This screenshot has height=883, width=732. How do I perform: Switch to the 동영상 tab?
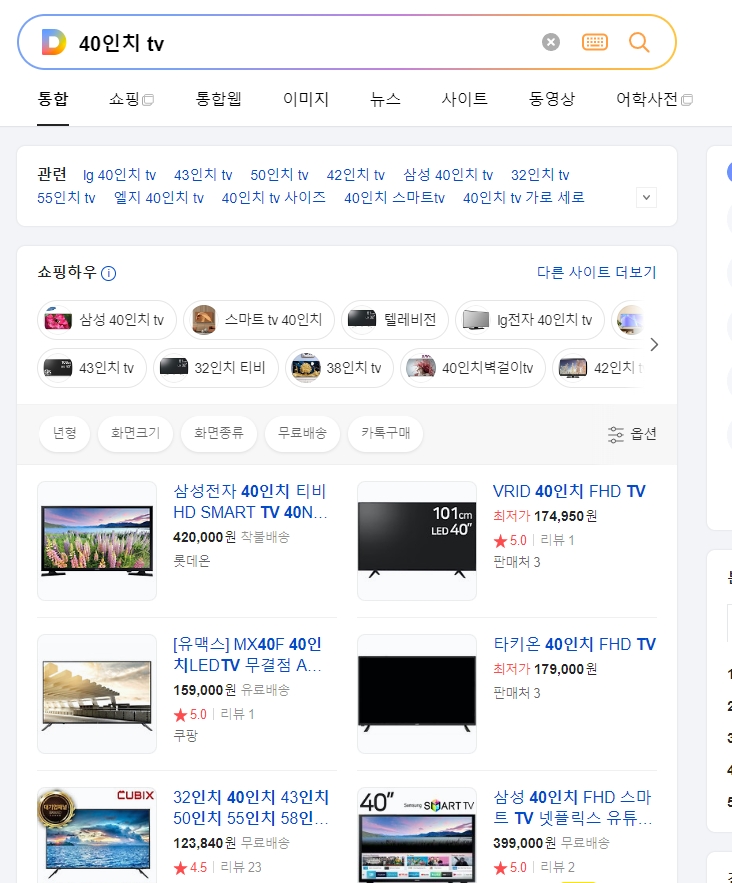tap(552, 99)
